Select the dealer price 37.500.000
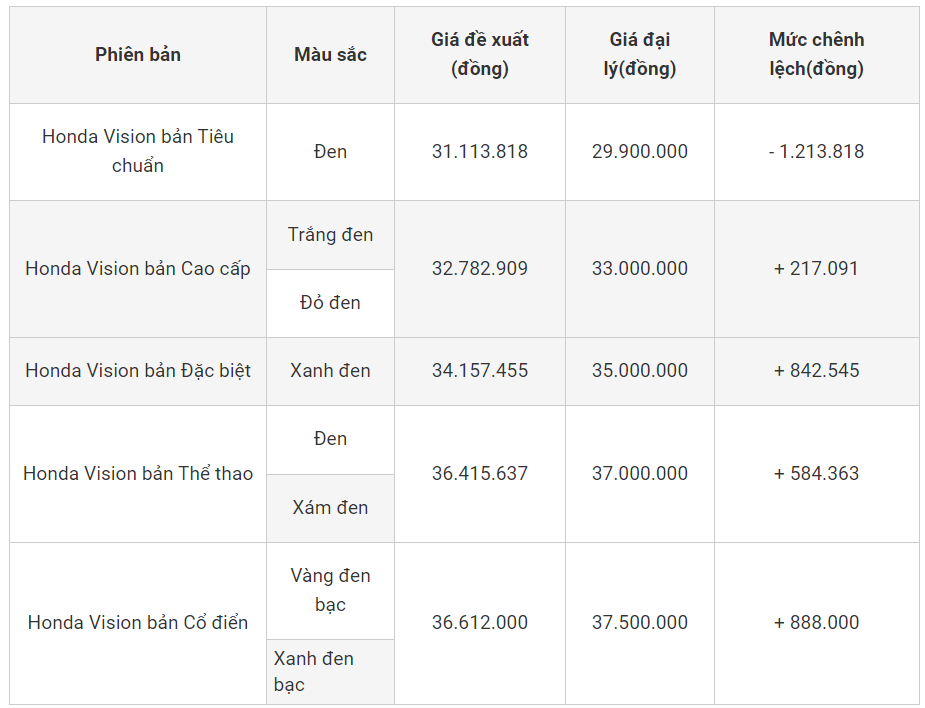 pyautogui.click(x=640, y=623)
